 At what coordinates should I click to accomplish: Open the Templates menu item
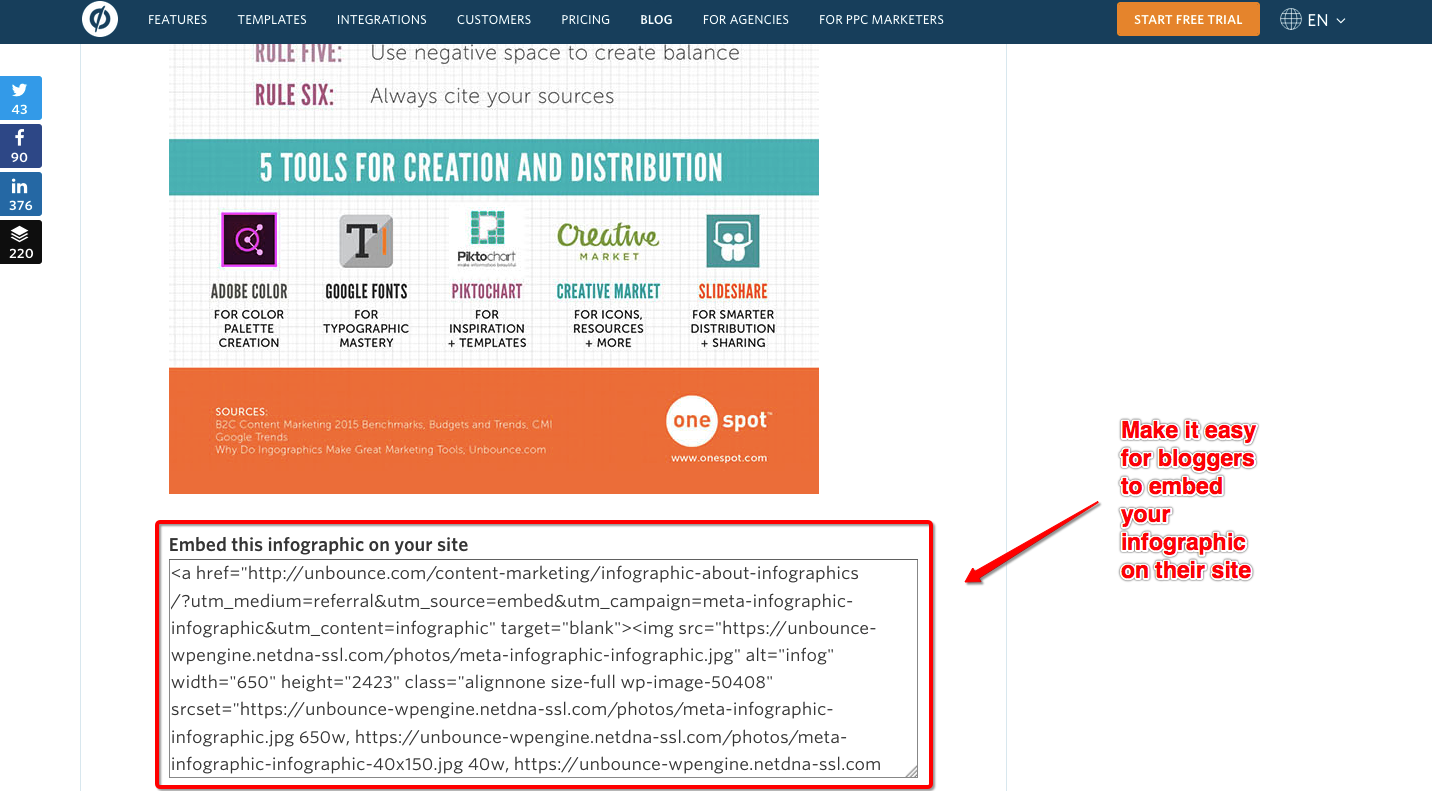[x=272, y=19]
